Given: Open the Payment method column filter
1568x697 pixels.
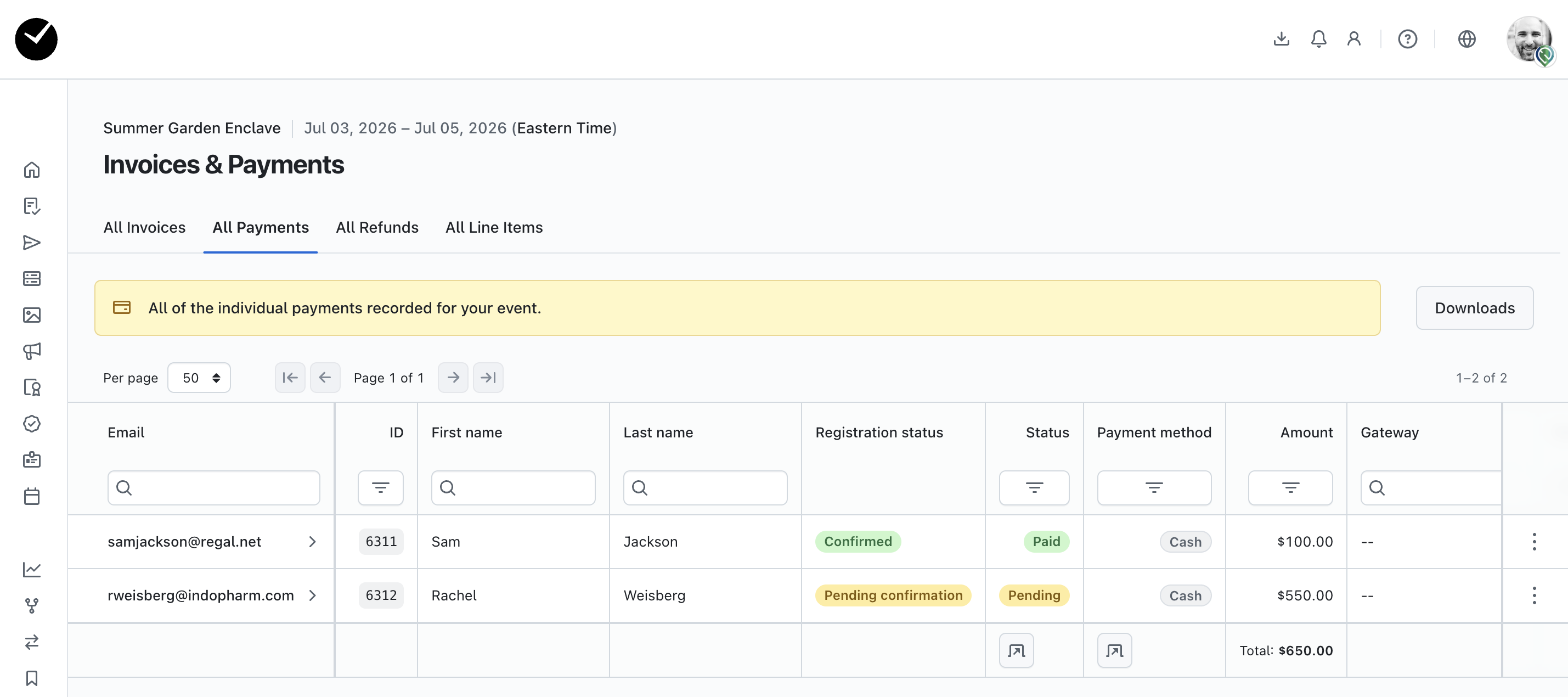Looking at the screenshot, I should (x=1153, y=487).
